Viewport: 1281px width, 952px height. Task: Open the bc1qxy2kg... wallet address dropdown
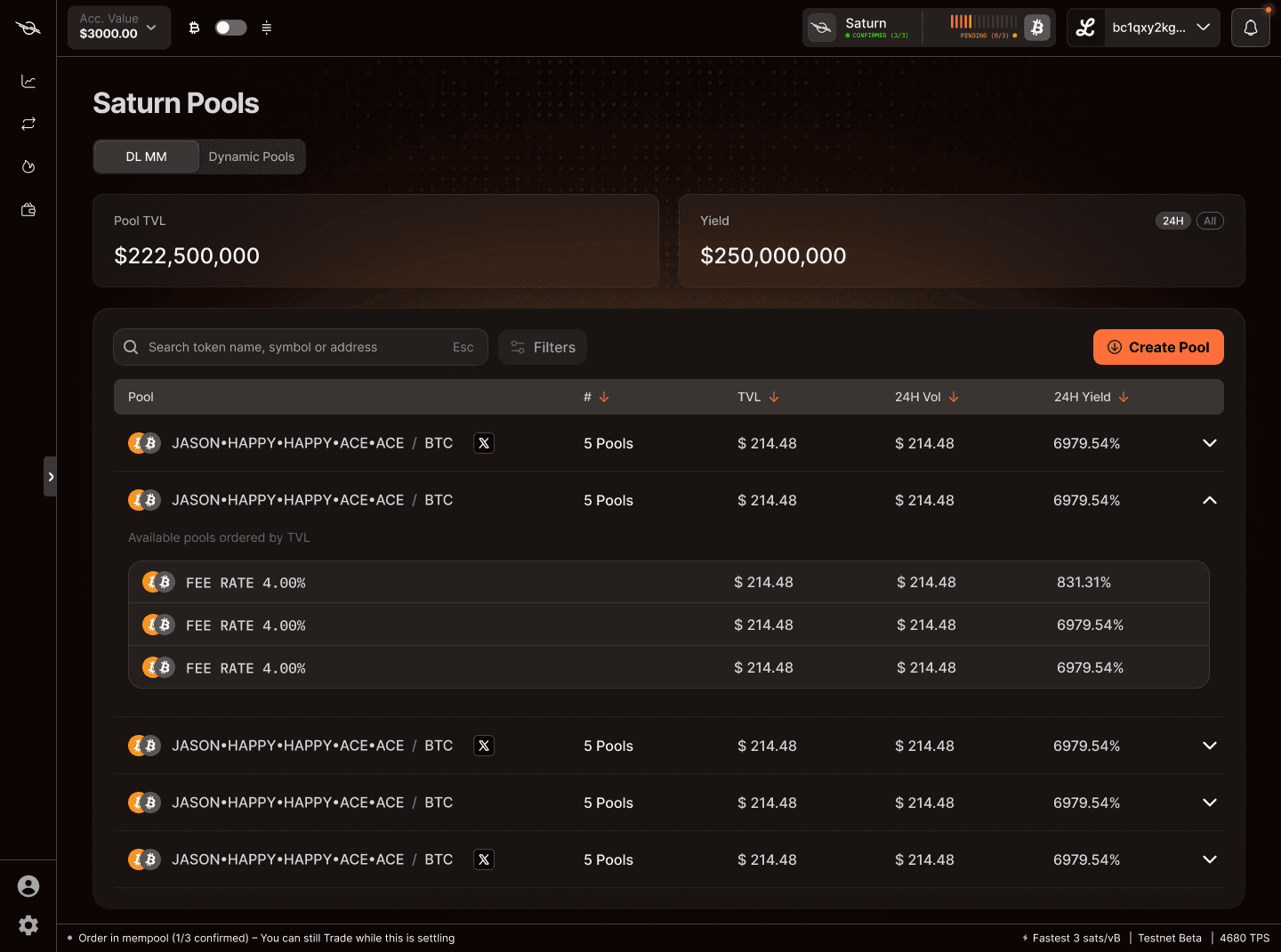tap(1161, 28)
